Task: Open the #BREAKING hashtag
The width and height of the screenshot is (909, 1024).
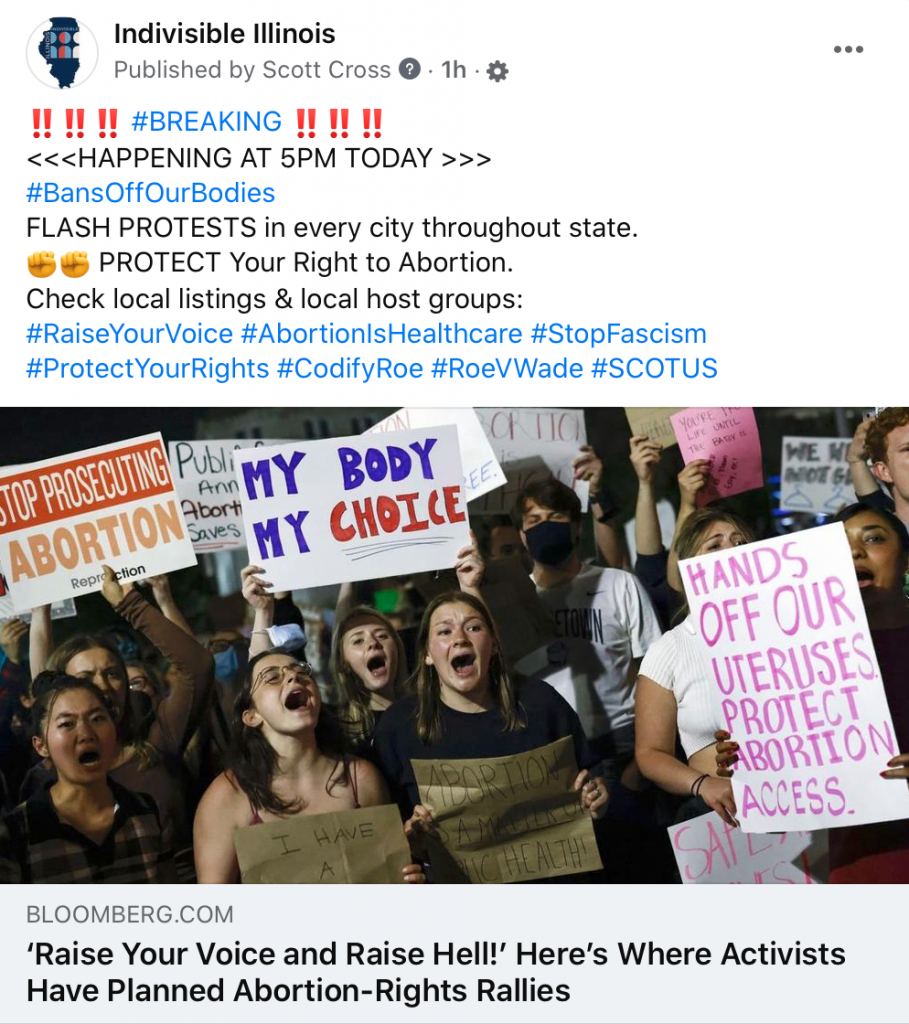Action: point(206,122)
